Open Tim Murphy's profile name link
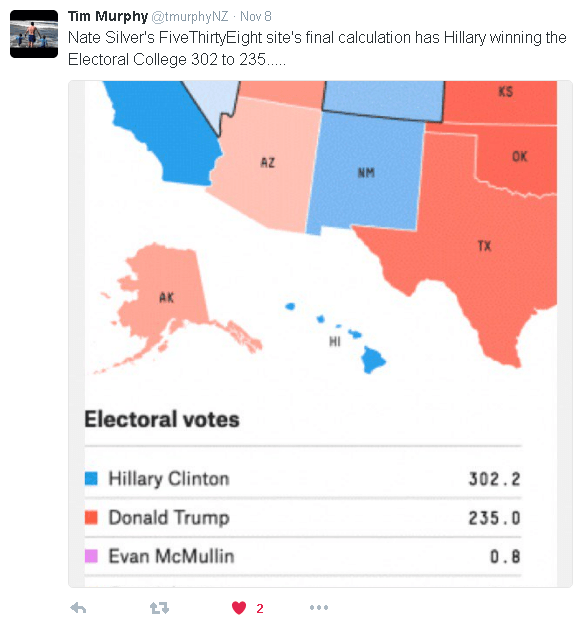This screenshot has height=620, width=583. click(x=108, y=16)
